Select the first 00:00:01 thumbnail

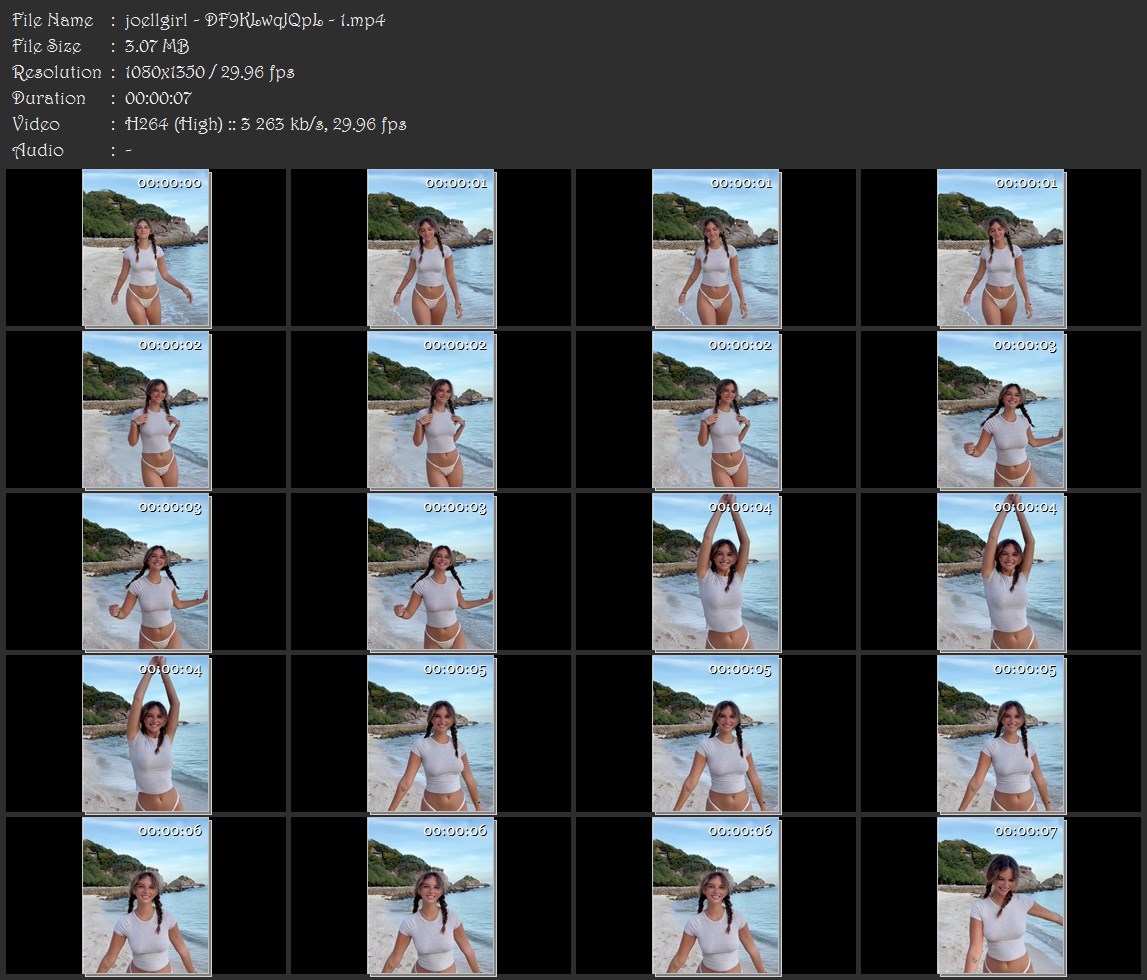pyautogui.click(x=431, y=248)
